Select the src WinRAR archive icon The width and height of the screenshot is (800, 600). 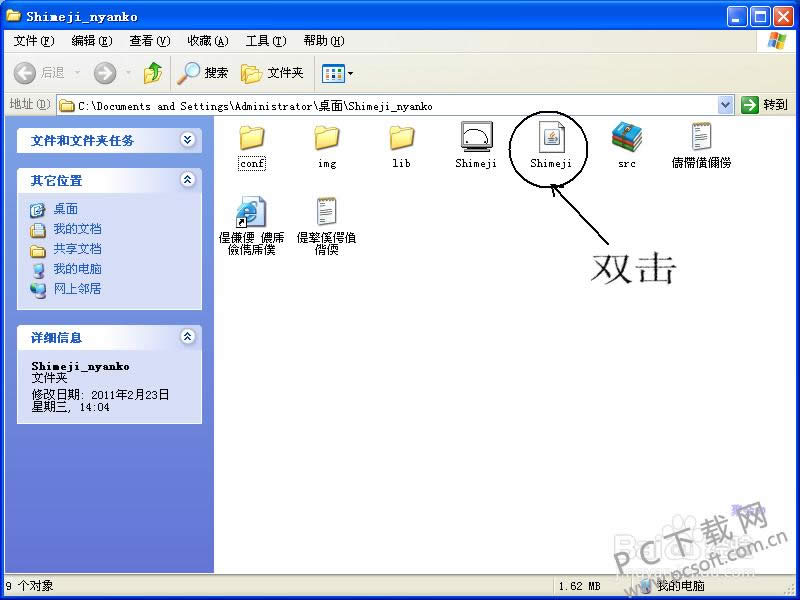coord(626,137)
